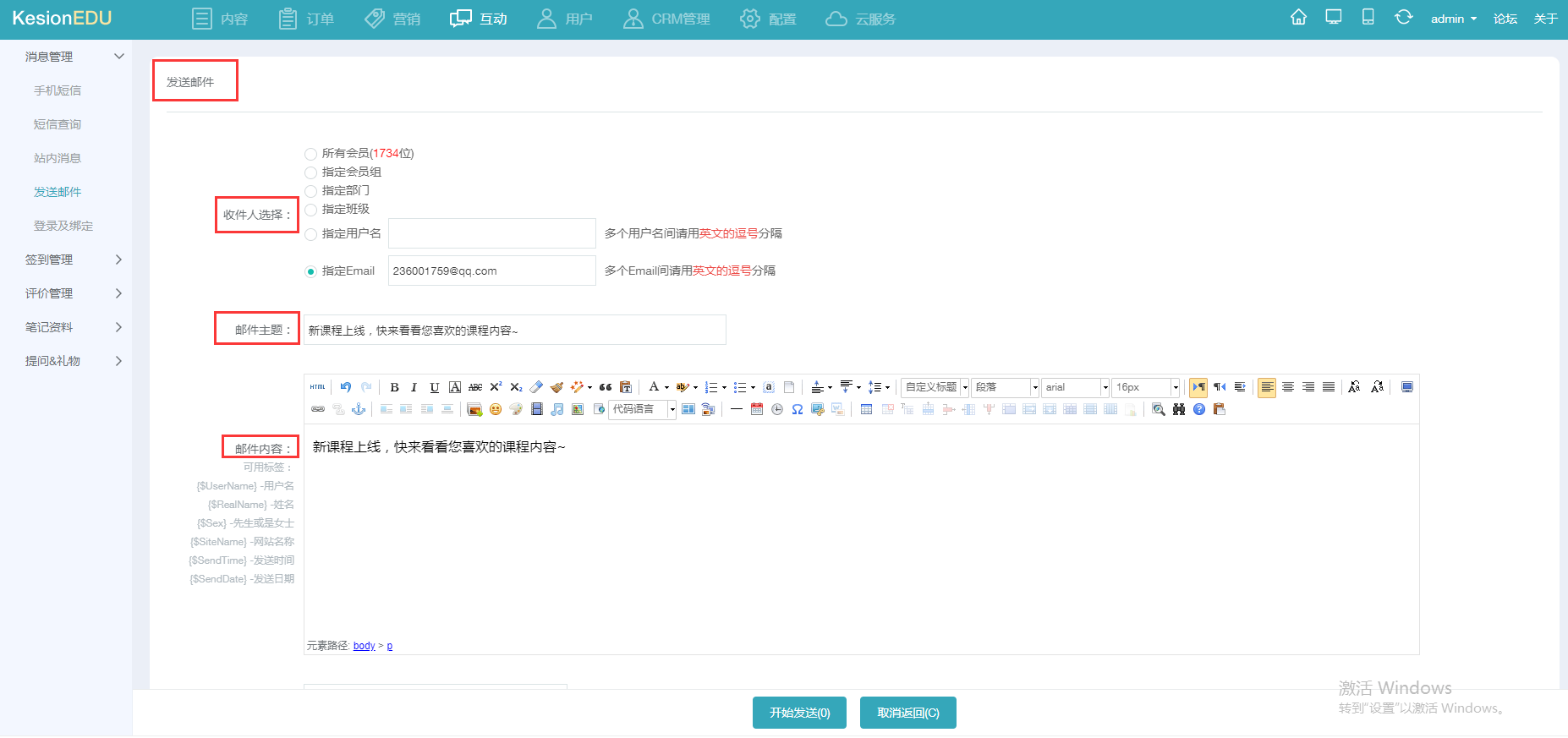
Task: Click the 邮件主题 subject input field
Action: click(x=514, y=330)
